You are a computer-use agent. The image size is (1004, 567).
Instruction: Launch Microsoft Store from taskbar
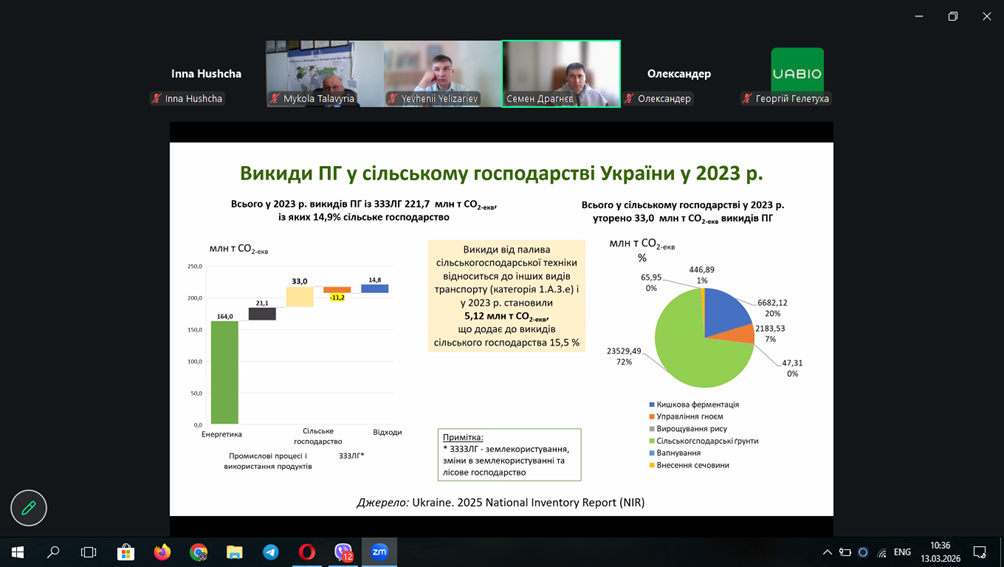pos(126,552)
